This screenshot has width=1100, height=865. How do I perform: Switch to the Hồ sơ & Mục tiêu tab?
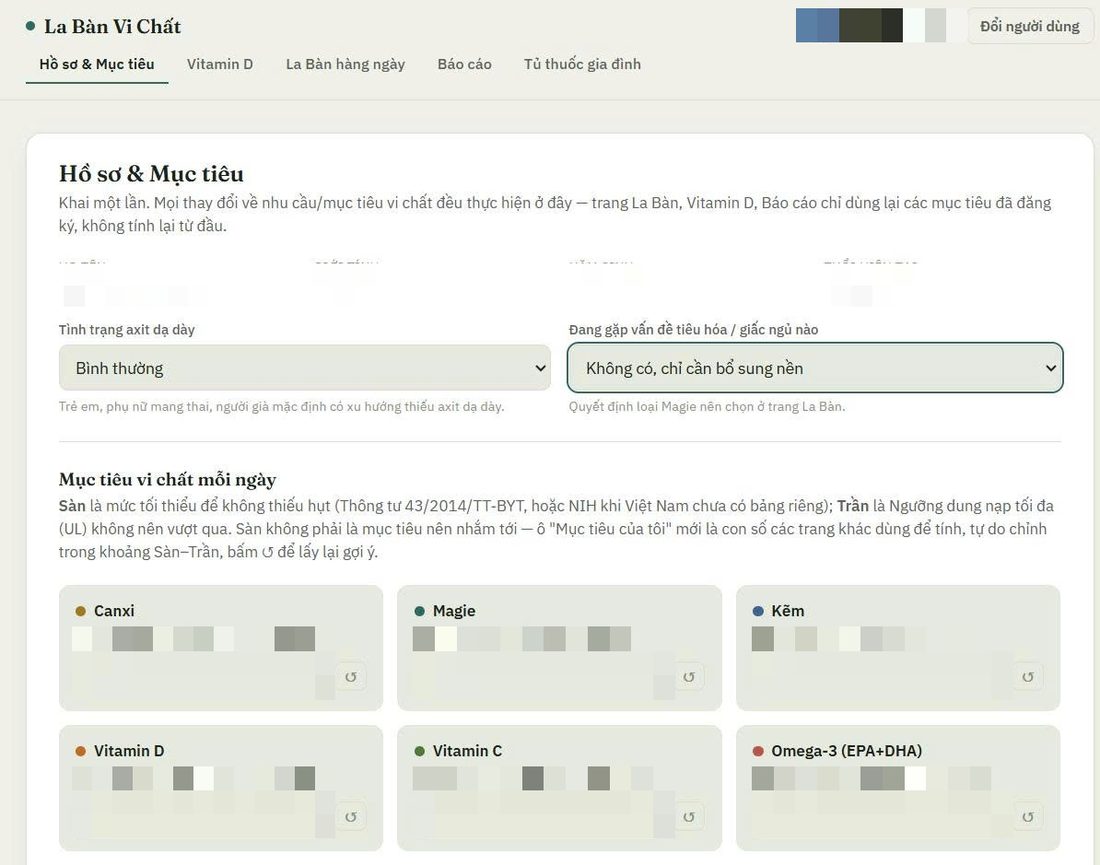(97, 64)
